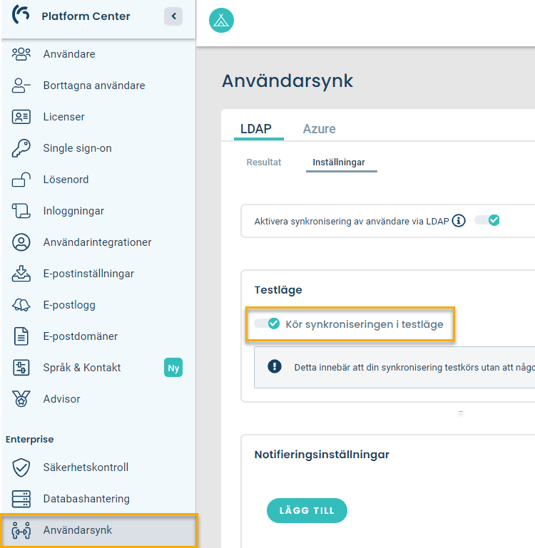Viewport: 535px width, 548px height.
Task: Switch to the Azure tab
Action: 319,129
